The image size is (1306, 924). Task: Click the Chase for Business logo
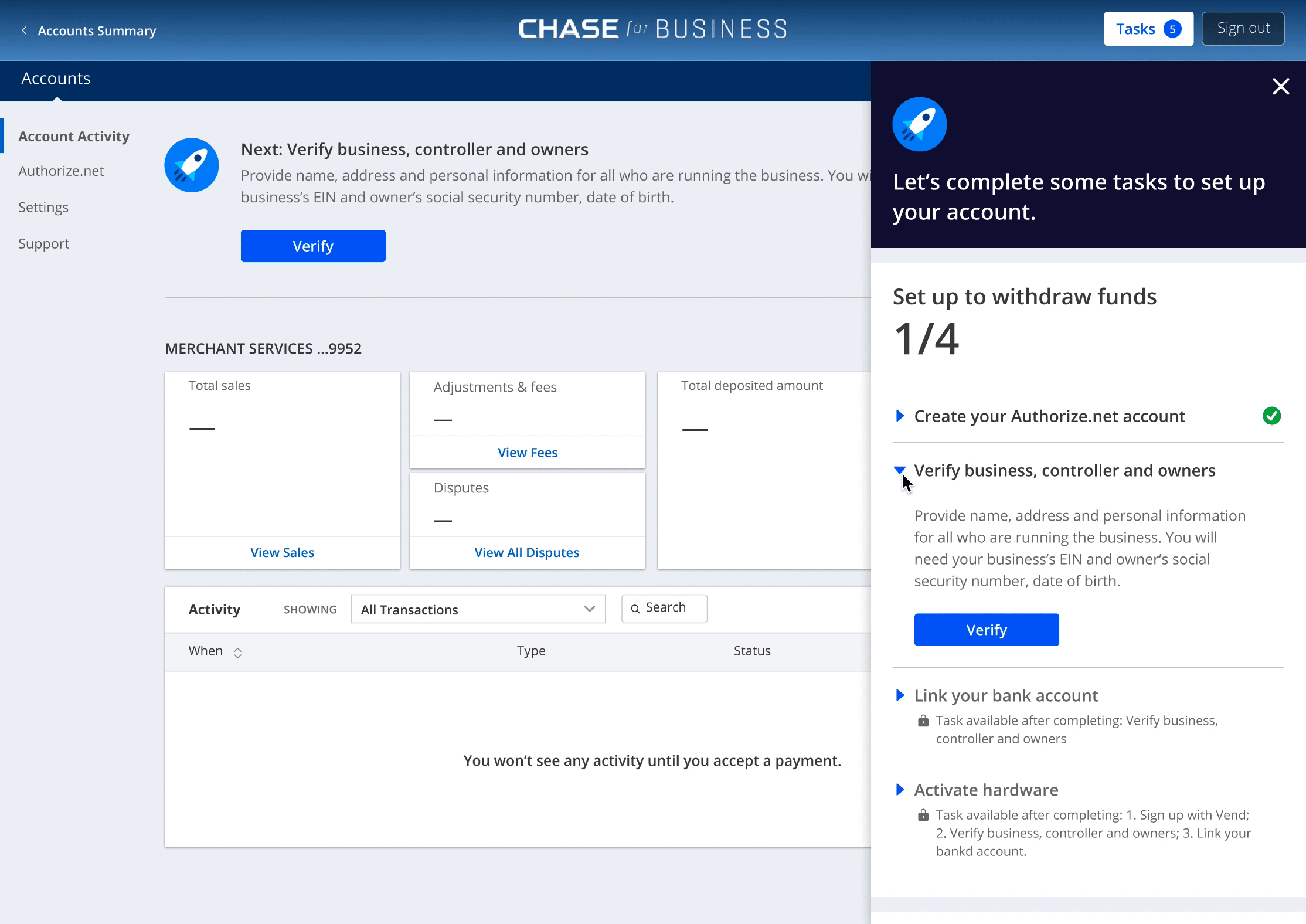(x=653, y=29)
